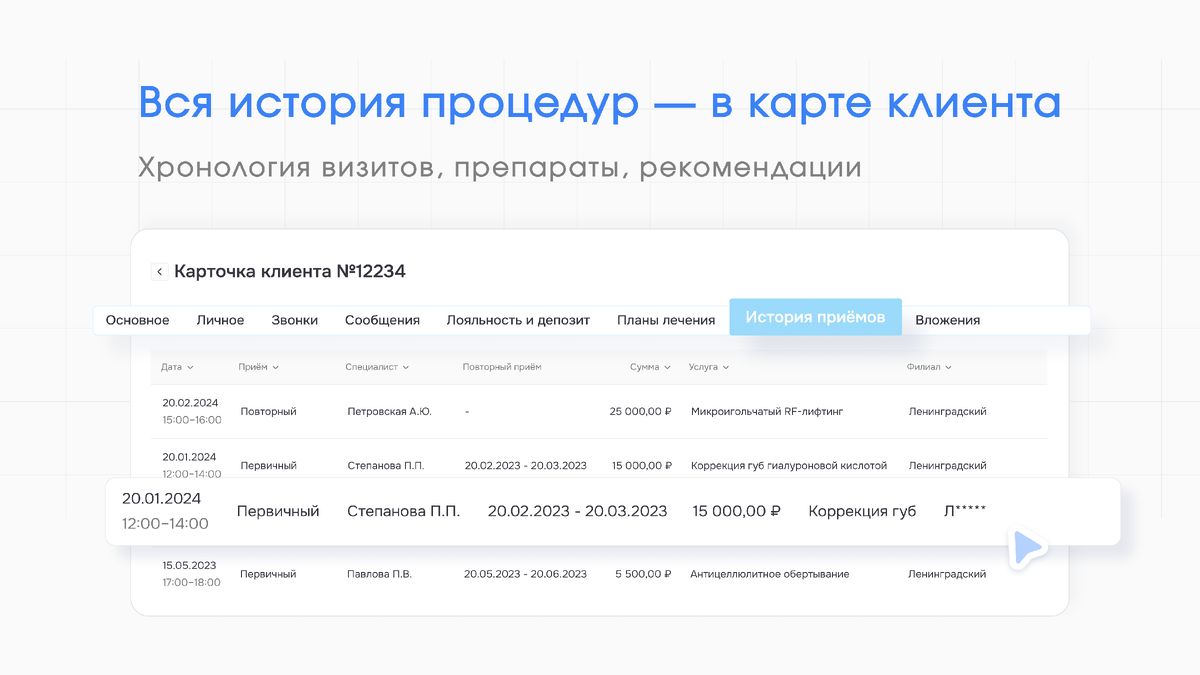
Task: Select the 25 000,00 ₽ amount
Action: (x=640, y=411)
